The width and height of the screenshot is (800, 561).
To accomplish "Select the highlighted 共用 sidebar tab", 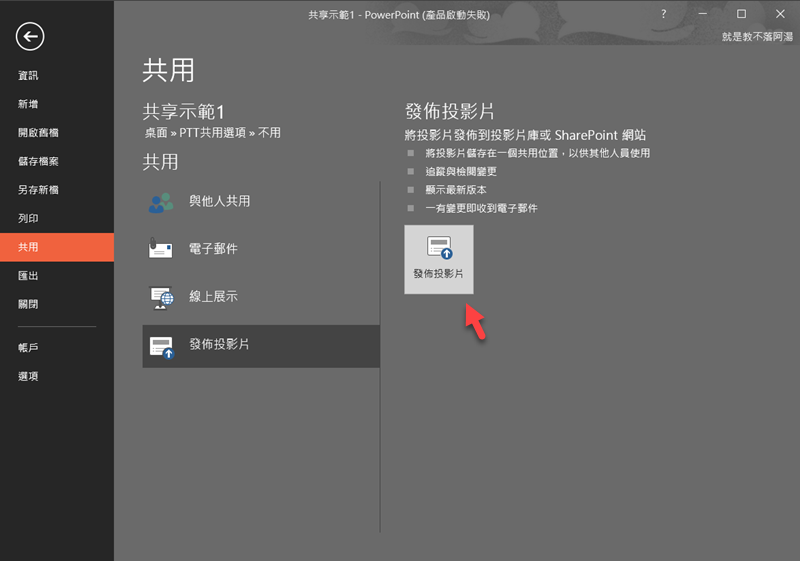I will (x=57, y=247).
